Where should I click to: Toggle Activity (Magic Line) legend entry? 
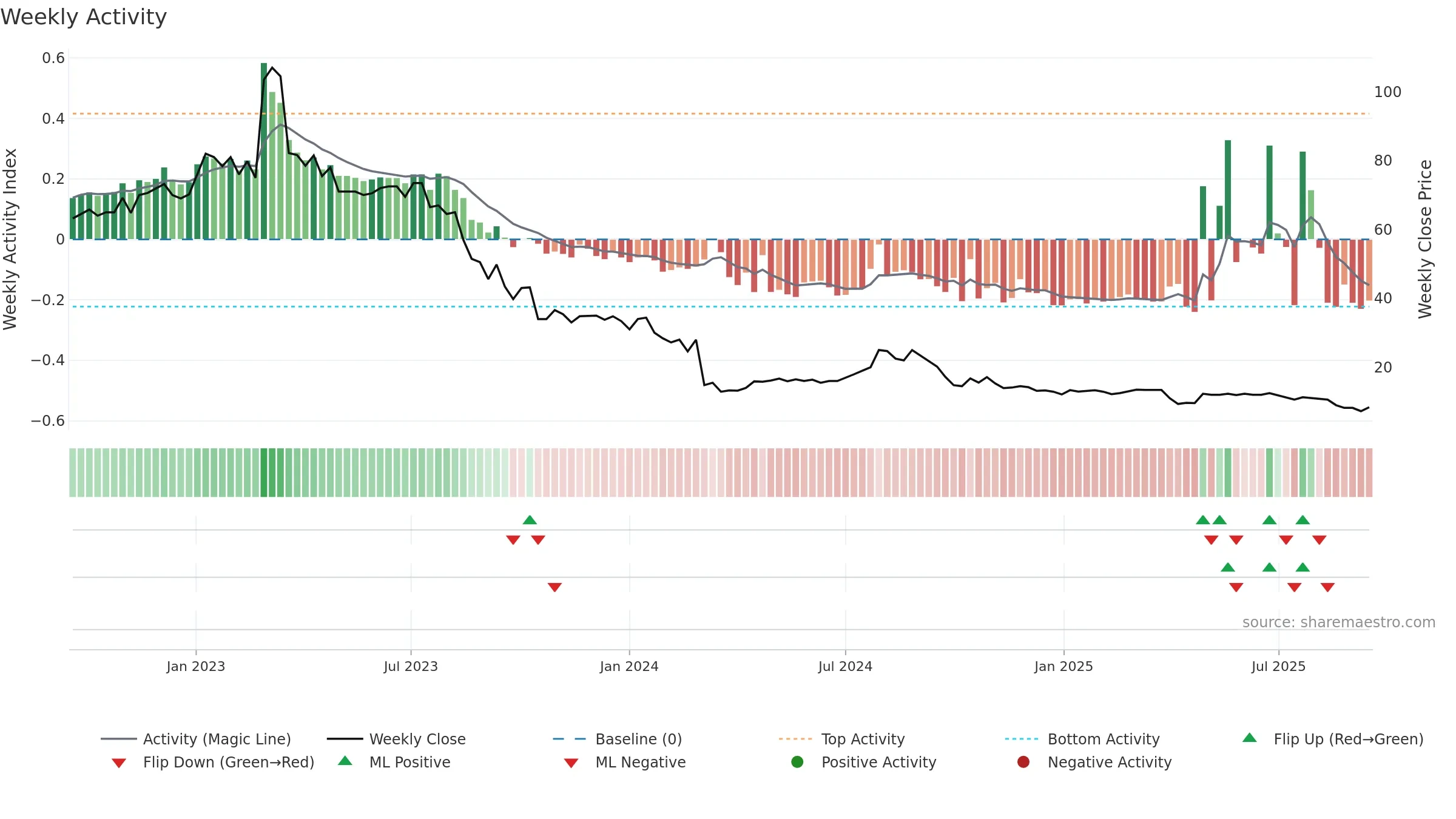[195, 739]
